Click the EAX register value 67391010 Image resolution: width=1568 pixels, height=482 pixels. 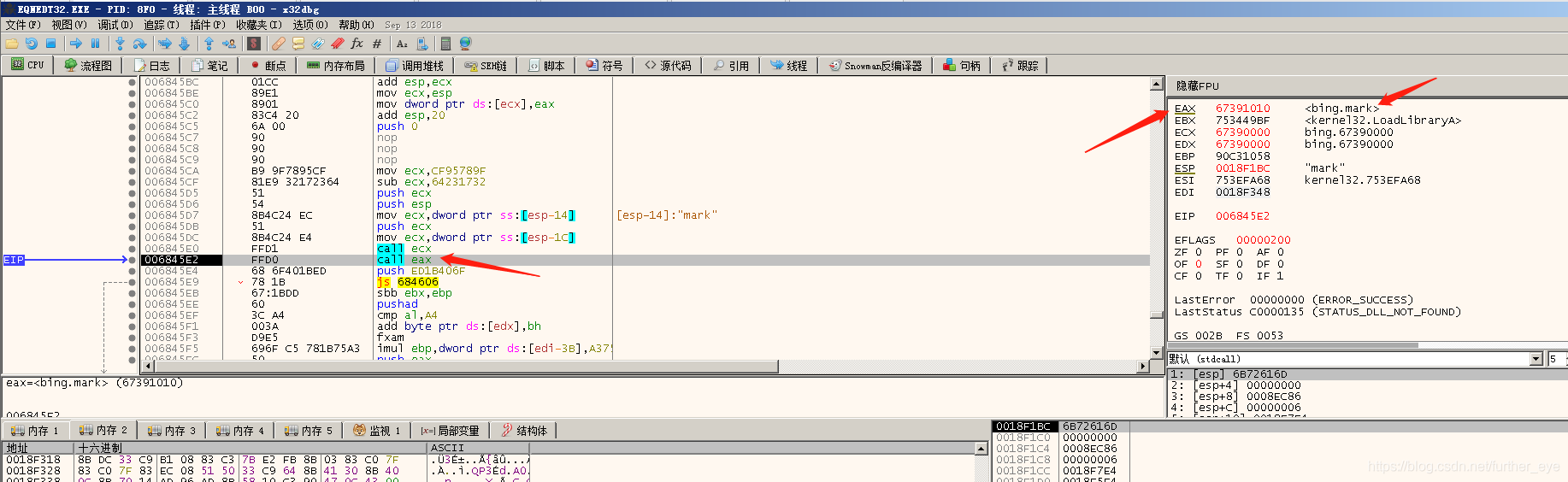(x=1242, y=109)
